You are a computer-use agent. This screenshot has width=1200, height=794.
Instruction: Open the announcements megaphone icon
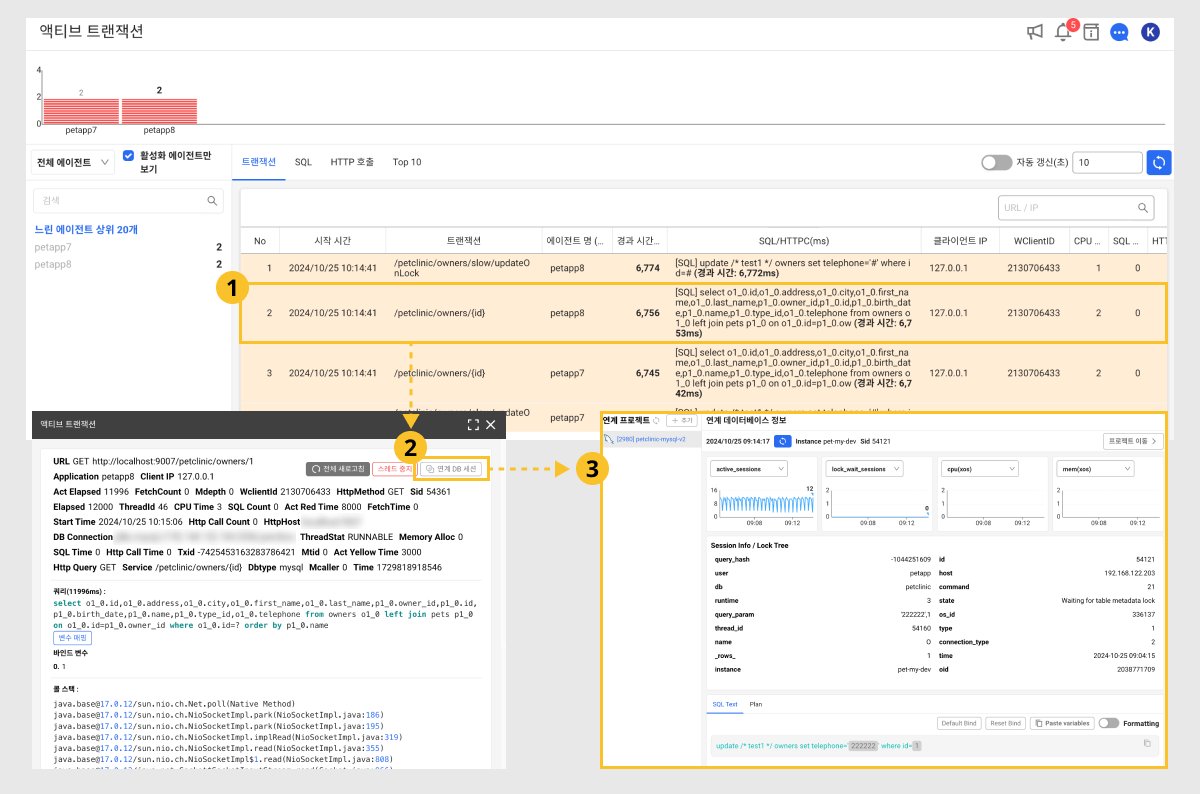[x=1035, y=32]
